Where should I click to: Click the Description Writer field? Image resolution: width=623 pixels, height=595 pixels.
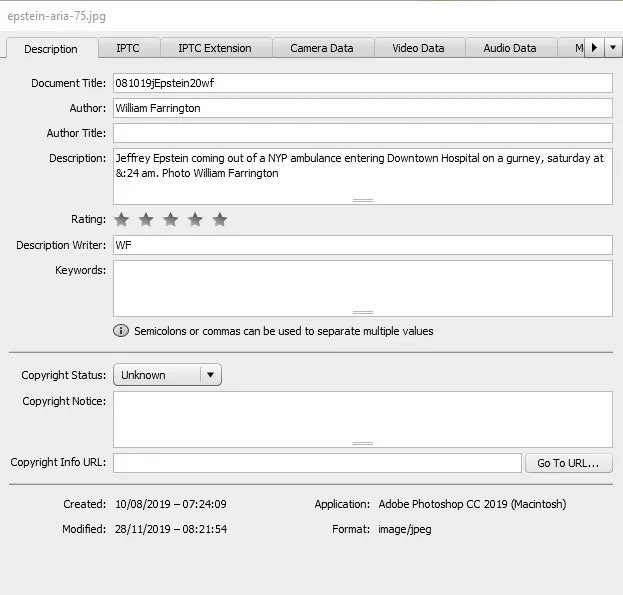coord(363,245)
